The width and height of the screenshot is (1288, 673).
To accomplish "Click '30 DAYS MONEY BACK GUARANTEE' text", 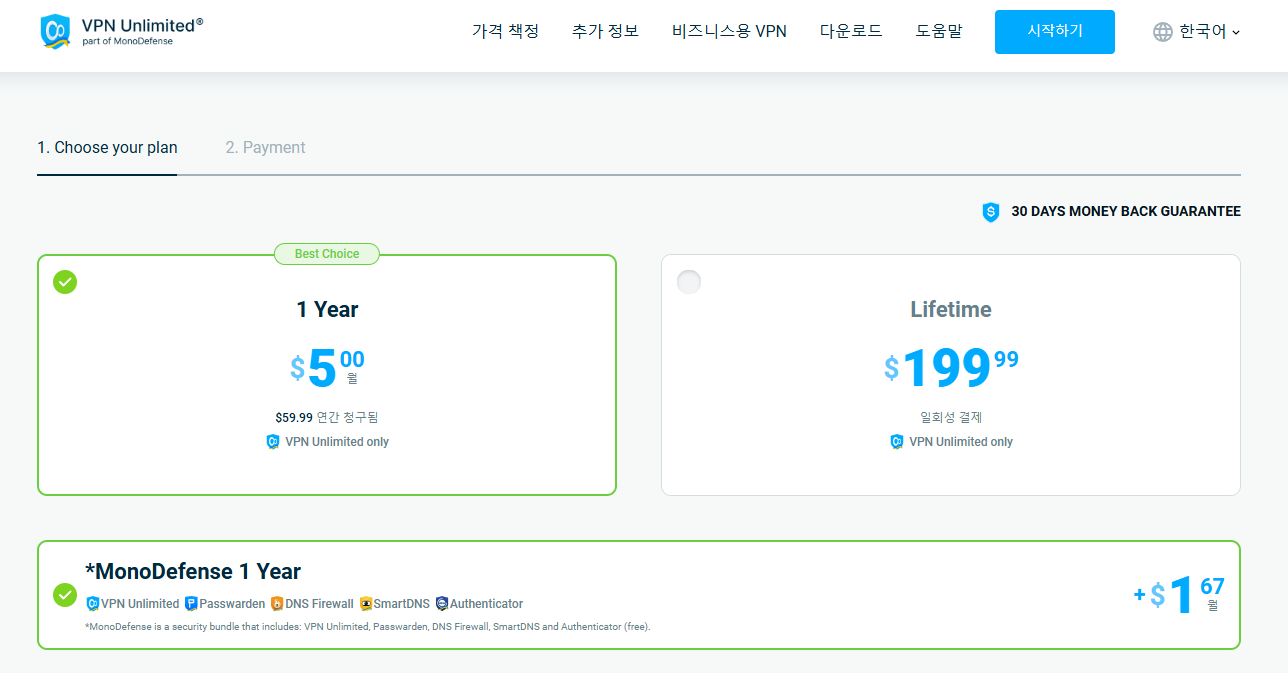I will point(1126,212).
